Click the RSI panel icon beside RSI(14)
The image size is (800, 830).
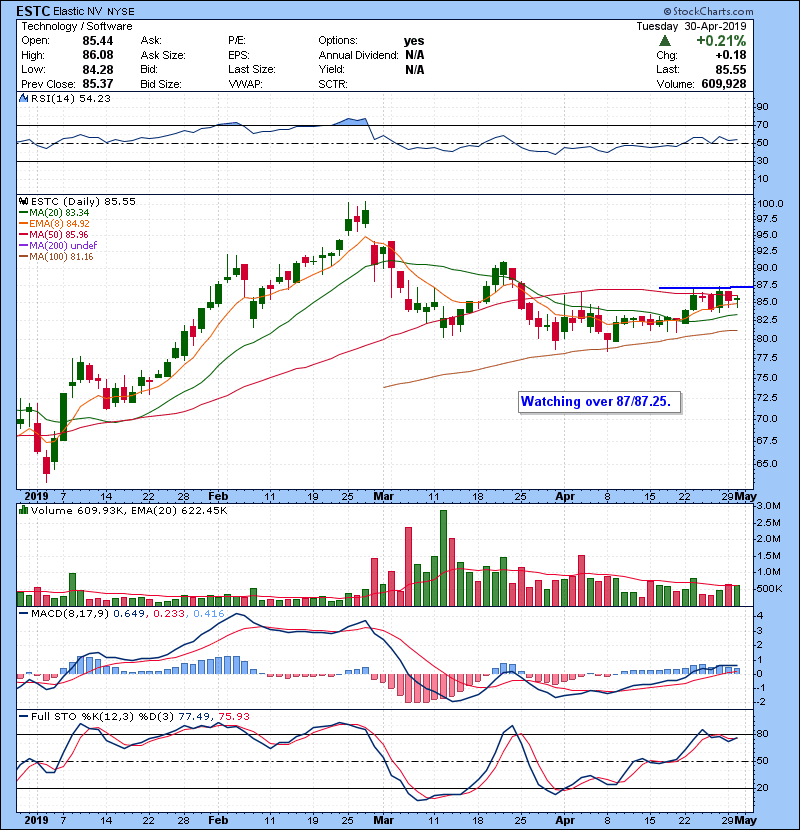pyautogui.click(x=24, y=98)
